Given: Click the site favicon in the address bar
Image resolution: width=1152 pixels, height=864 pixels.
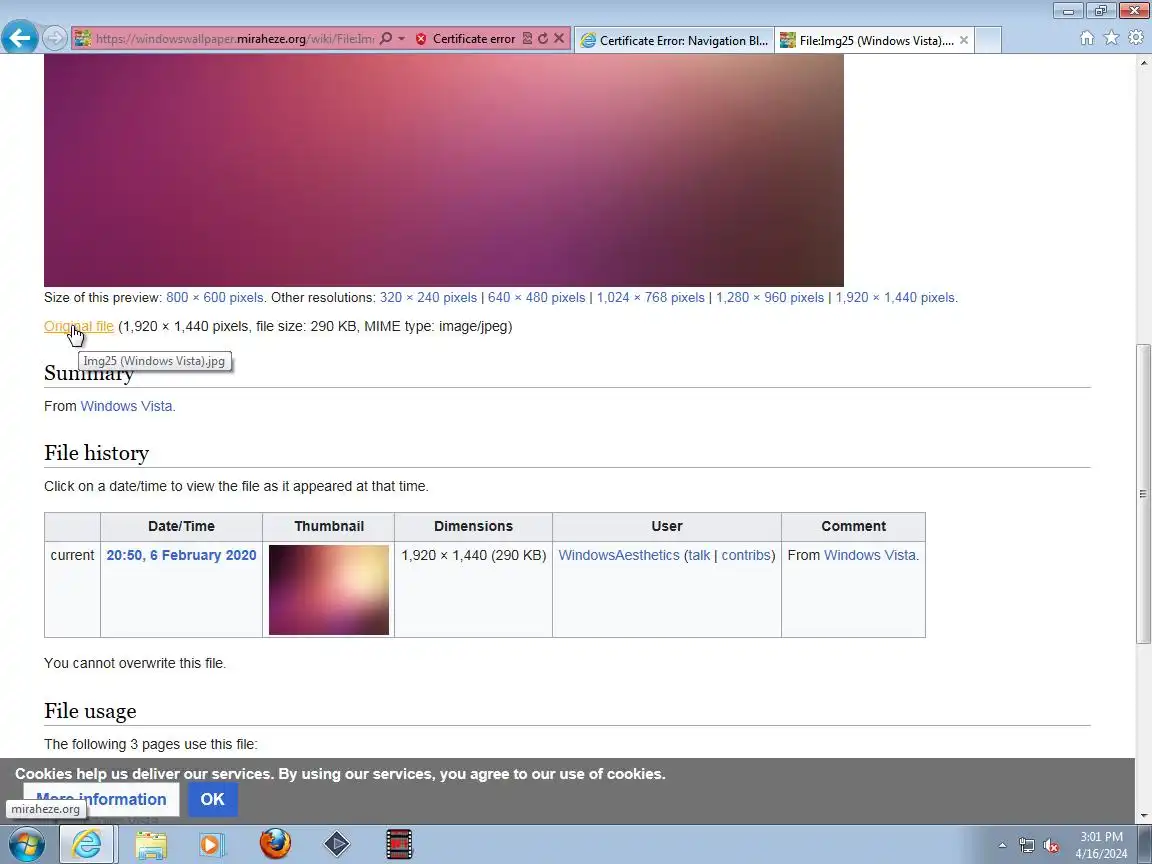Looking at the screenshot, I should [83, 38].
